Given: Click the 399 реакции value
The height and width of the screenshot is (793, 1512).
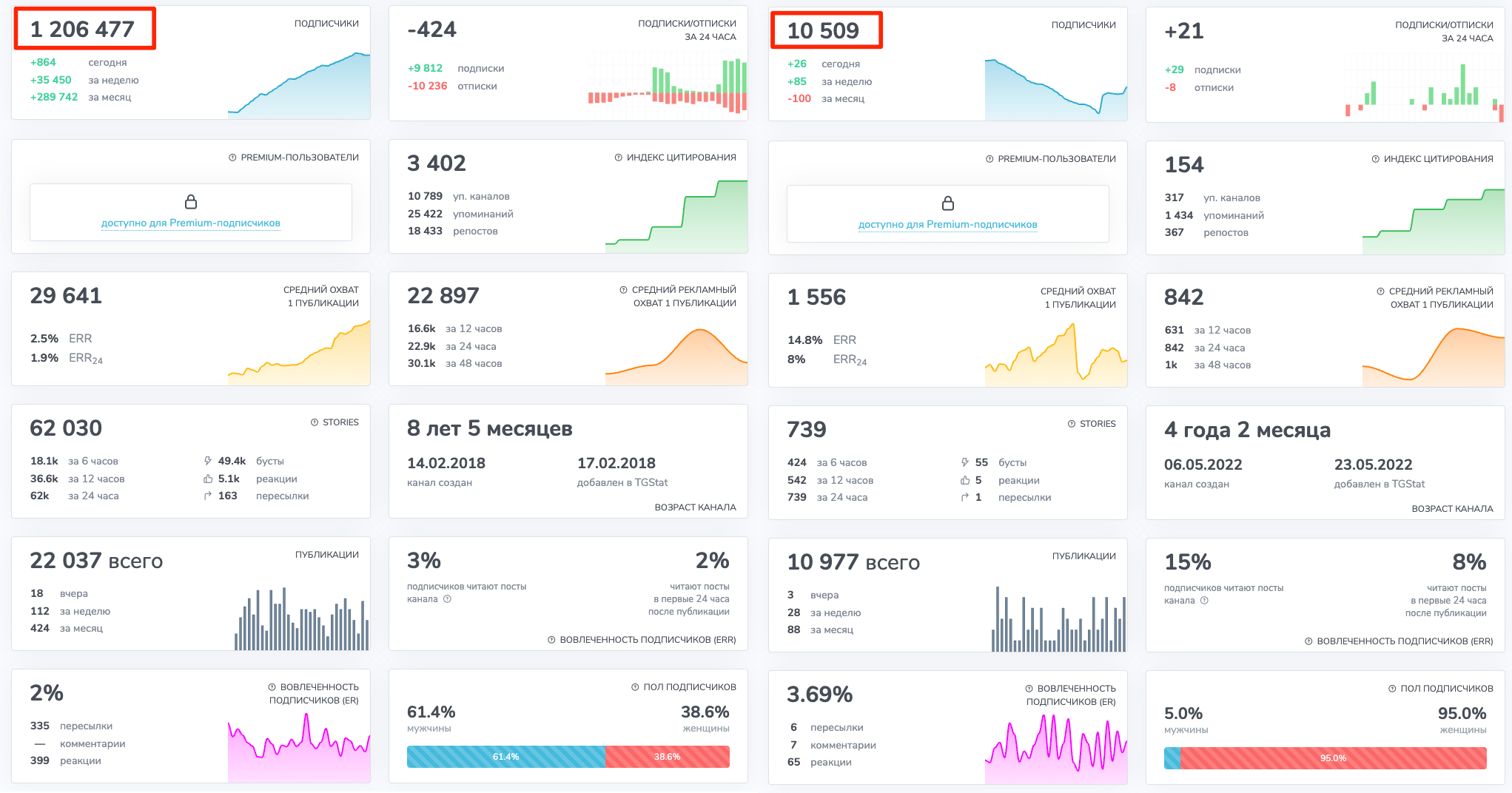Looking at the screenshot, I should (x=40, y=760).
